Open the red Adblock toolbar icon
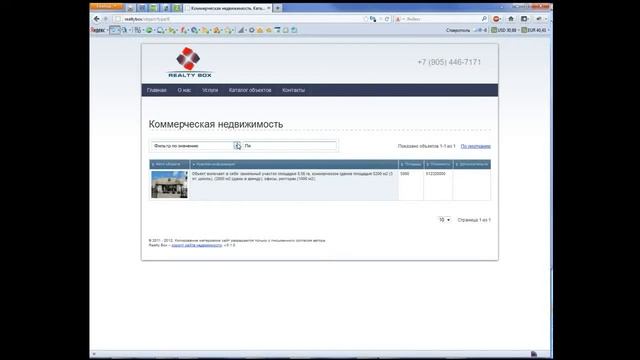This screenshot has width=640, height=360. (x=497, y=19)
